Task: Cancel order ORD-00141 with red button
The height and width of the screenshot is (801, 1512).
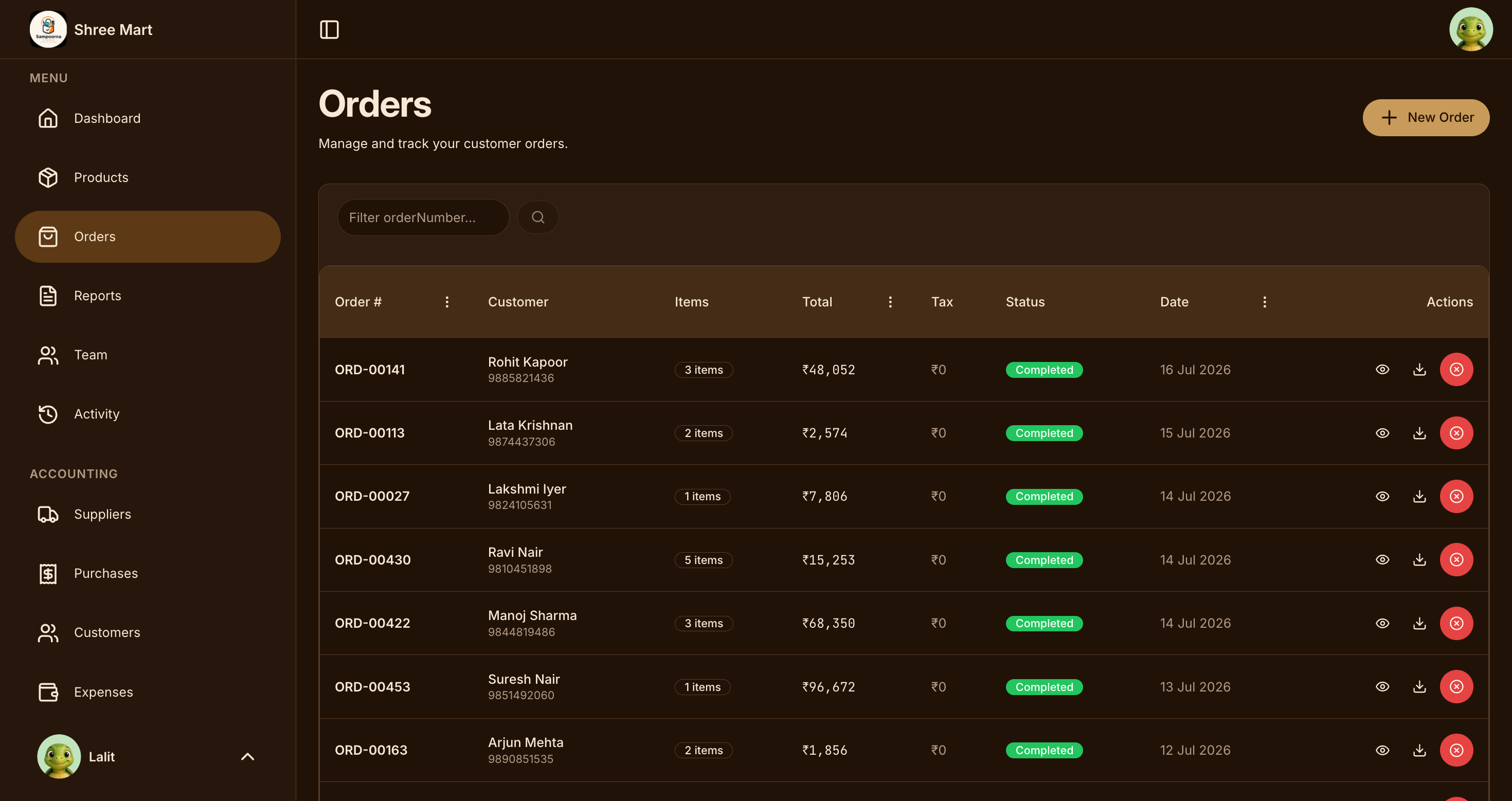Action: click(1456, 370)
